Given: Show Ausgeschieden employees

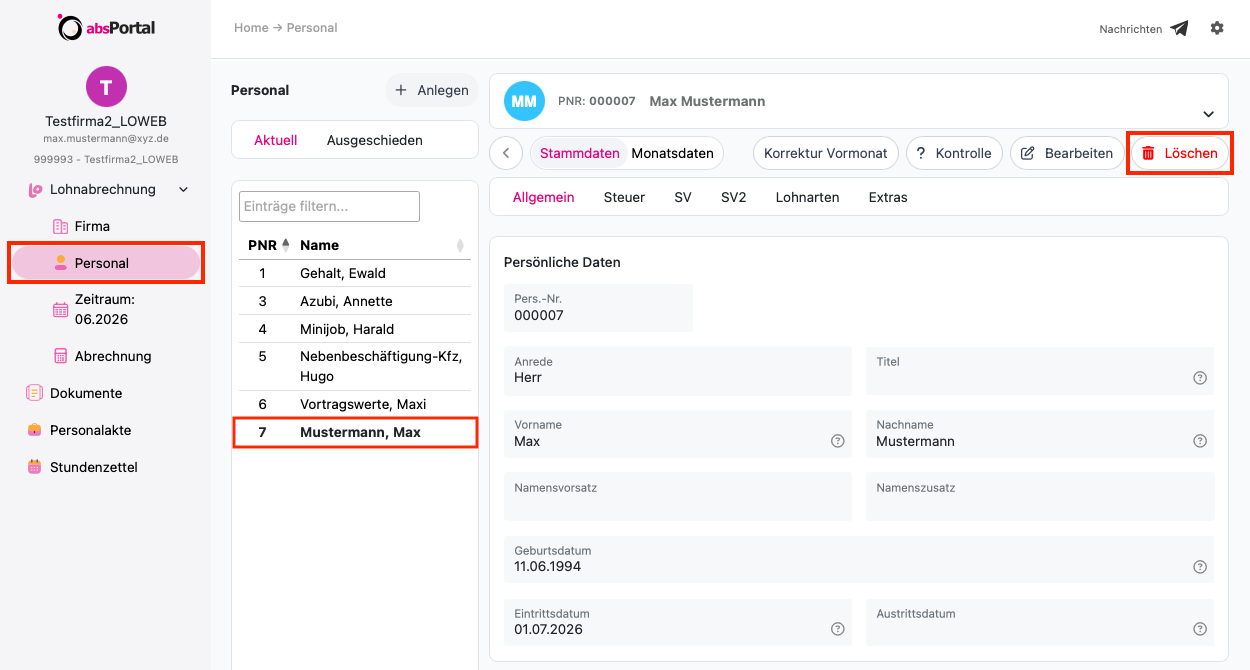Looking at the screenshot, I should click(375, 140).
